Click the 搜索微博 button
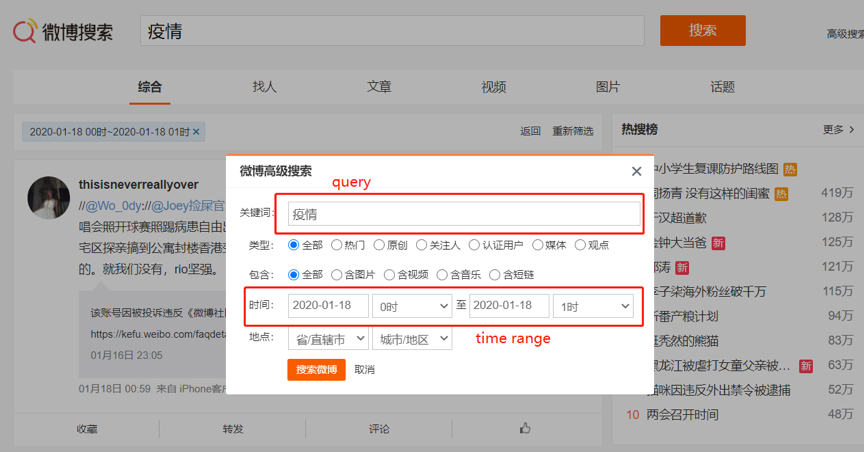864x452 pixels. pos(316,369)
